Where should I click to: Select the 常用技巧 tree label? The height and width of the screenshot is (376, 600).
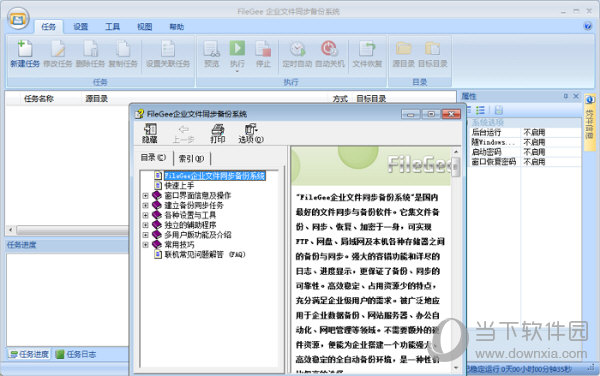click(179, 245)
